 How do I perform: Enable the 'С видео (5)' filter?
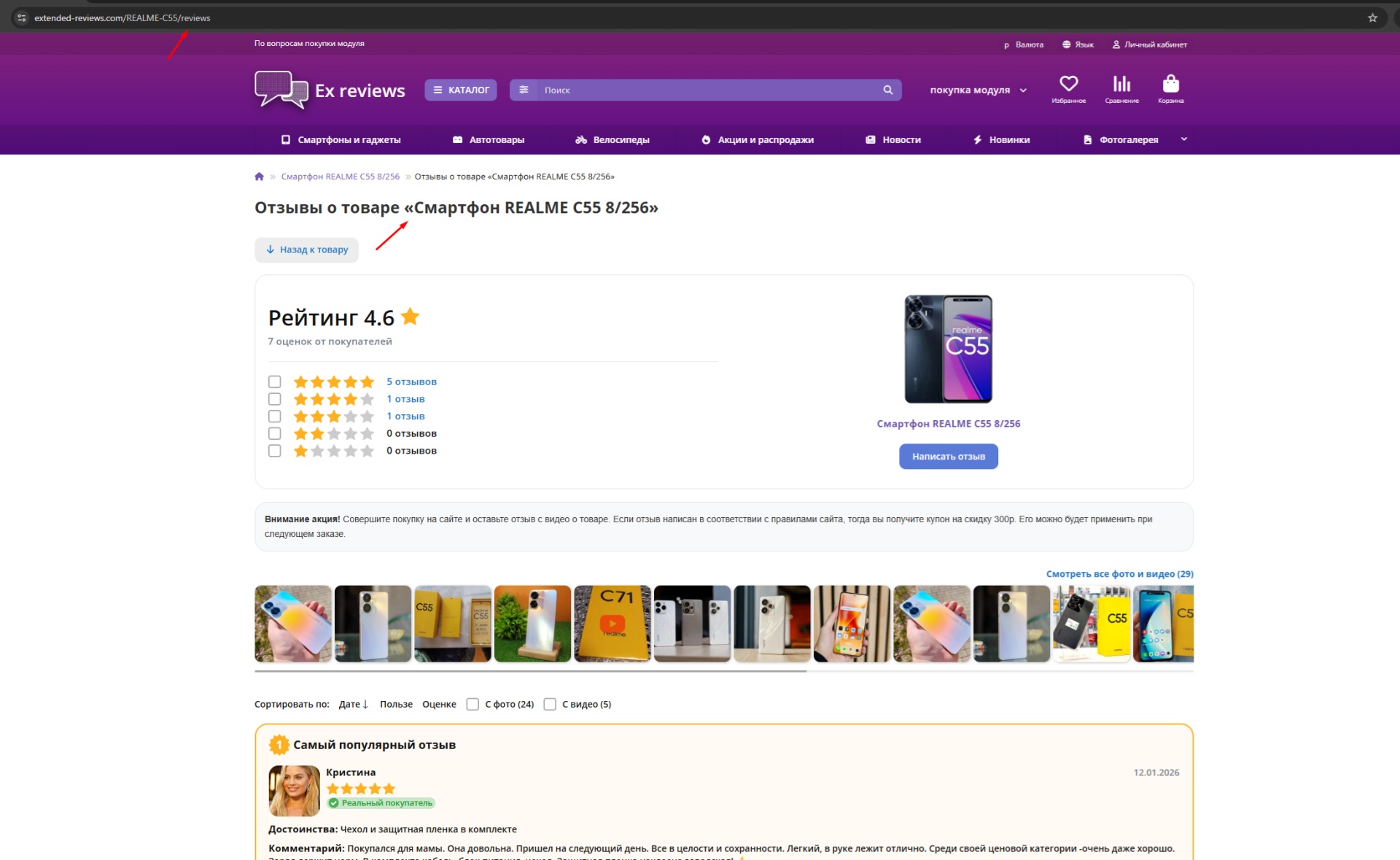[550, 704]
